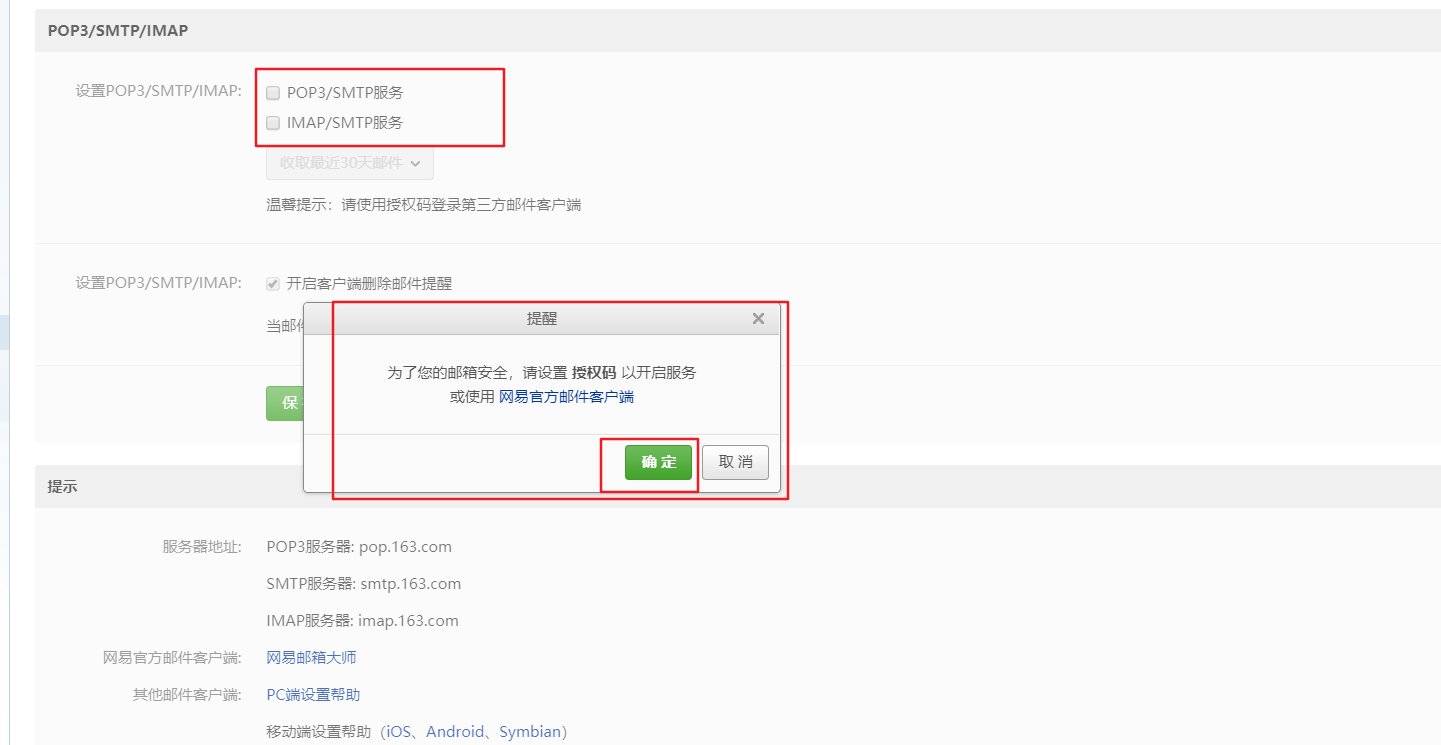The image size is (1441, 745).
Task: Enable the IMAP/SMTP服务 checkbox
Action: click(273, 123)
